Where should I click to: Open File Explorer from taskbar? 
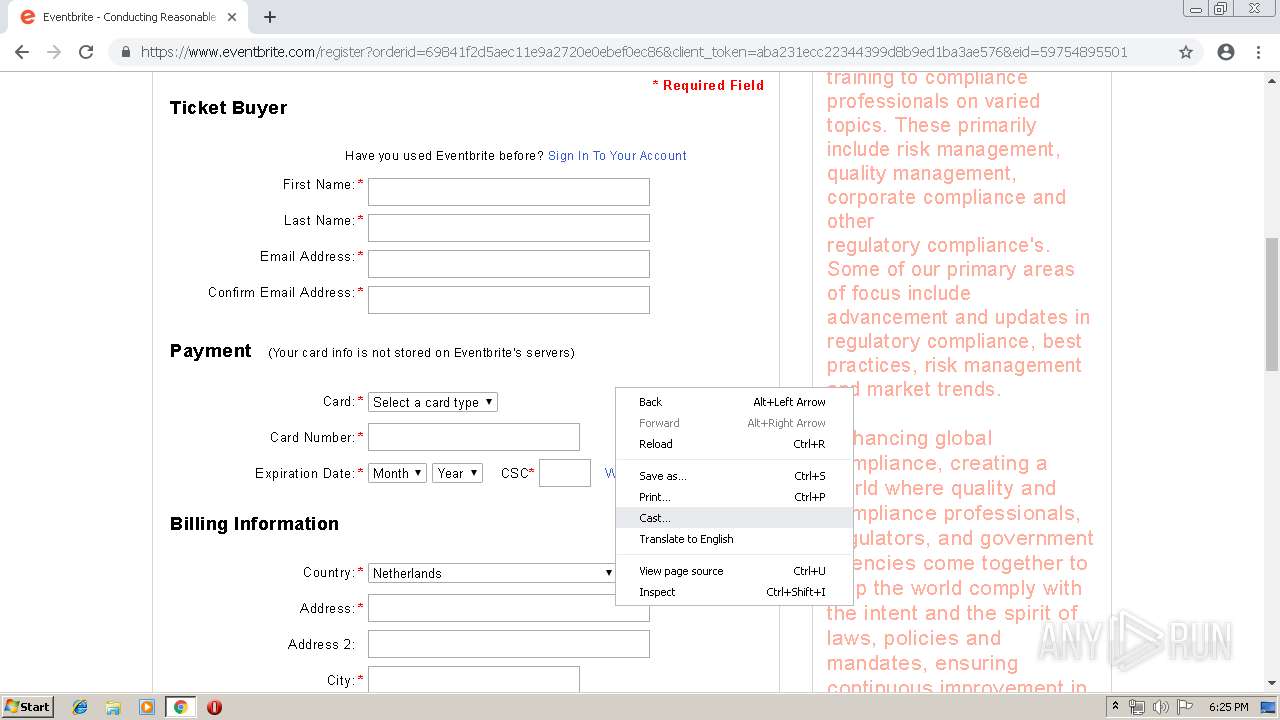[113, 707]
